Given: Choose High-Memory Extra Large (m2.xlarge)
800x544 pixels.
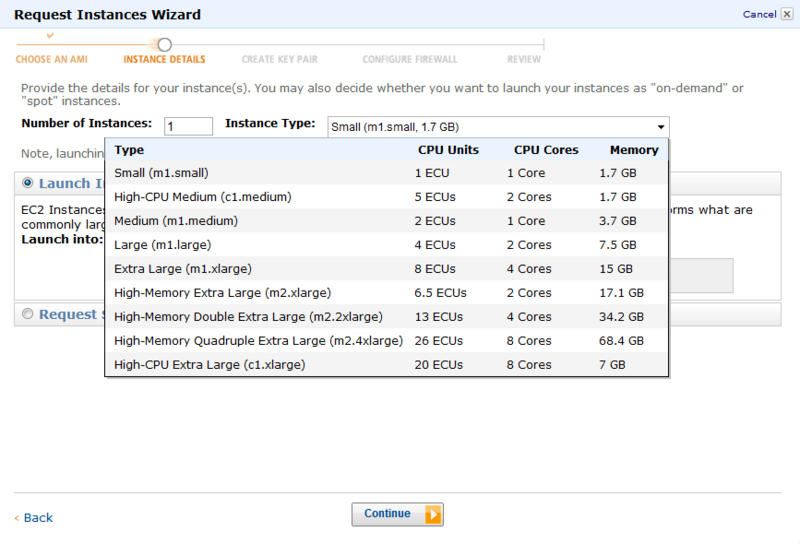Looking at the screenshot, I should point(386,293).
